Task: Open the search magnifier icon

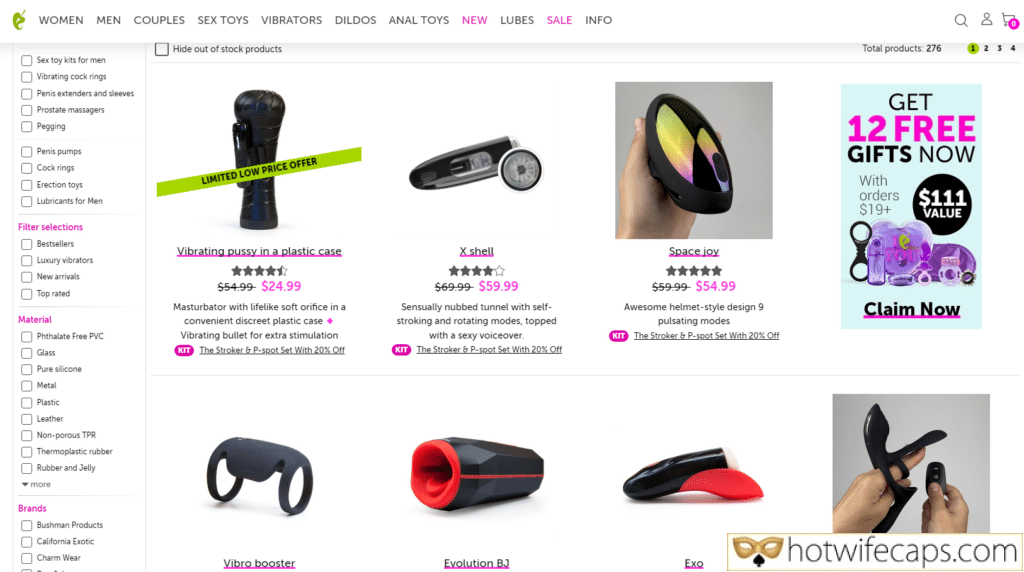Action: pos(961,20)
